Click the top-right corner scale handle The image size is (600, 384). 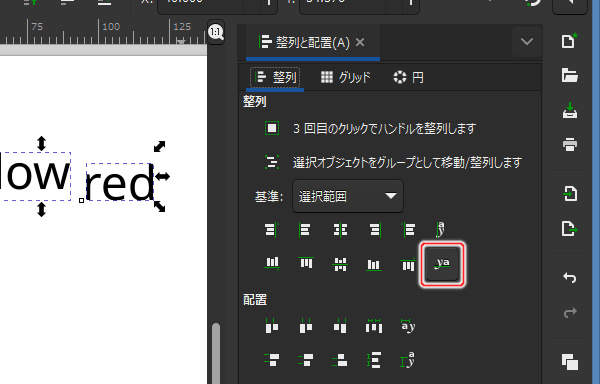pos(159,146)
